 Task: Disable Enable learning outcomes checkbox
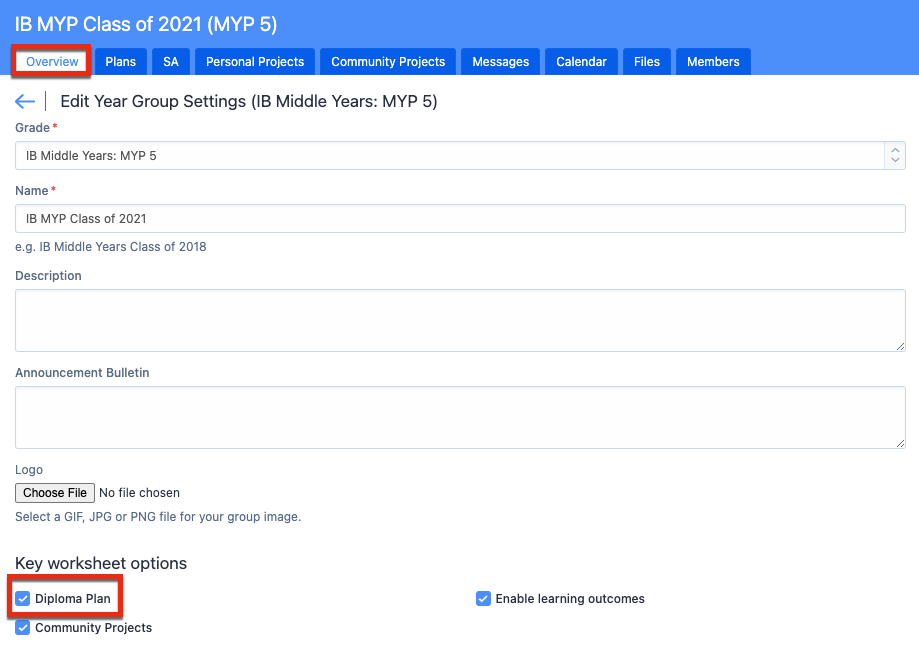(x=484, y=599)
